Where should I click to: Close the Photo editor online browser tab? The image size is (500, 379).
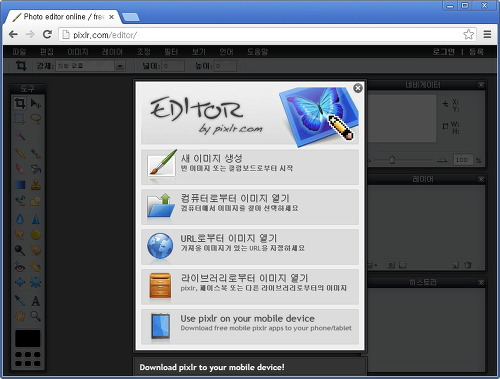pos(111,17)
